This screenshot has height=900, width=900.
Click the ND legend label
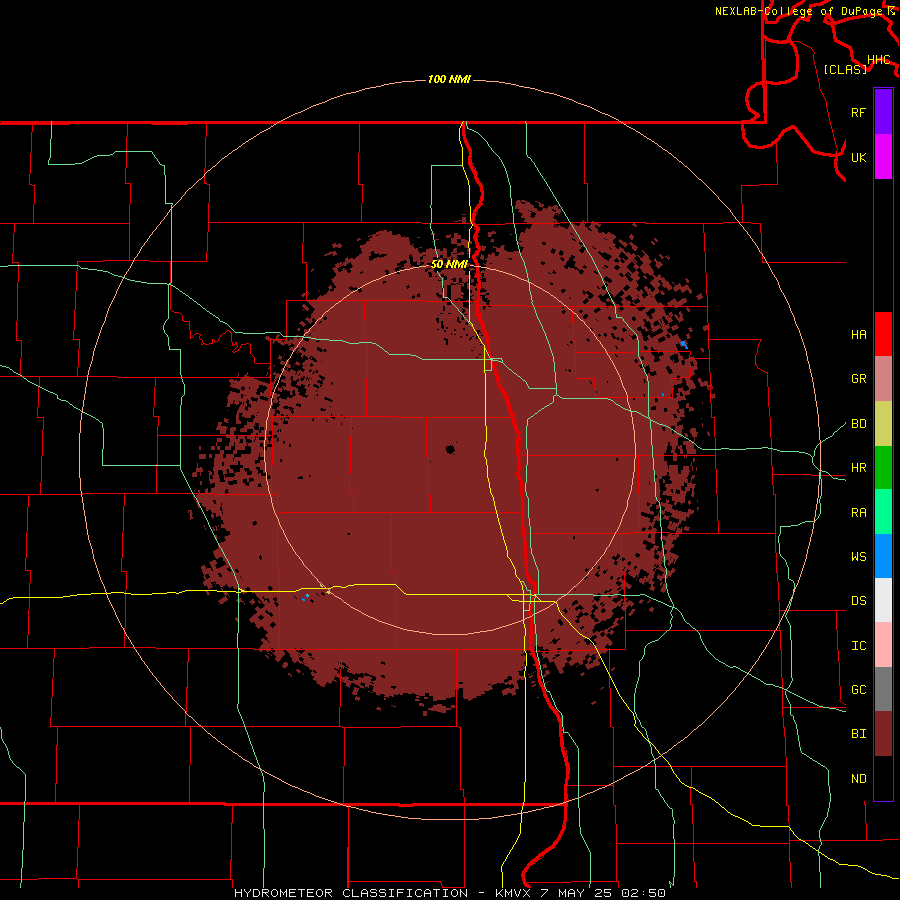coord(858,778)
